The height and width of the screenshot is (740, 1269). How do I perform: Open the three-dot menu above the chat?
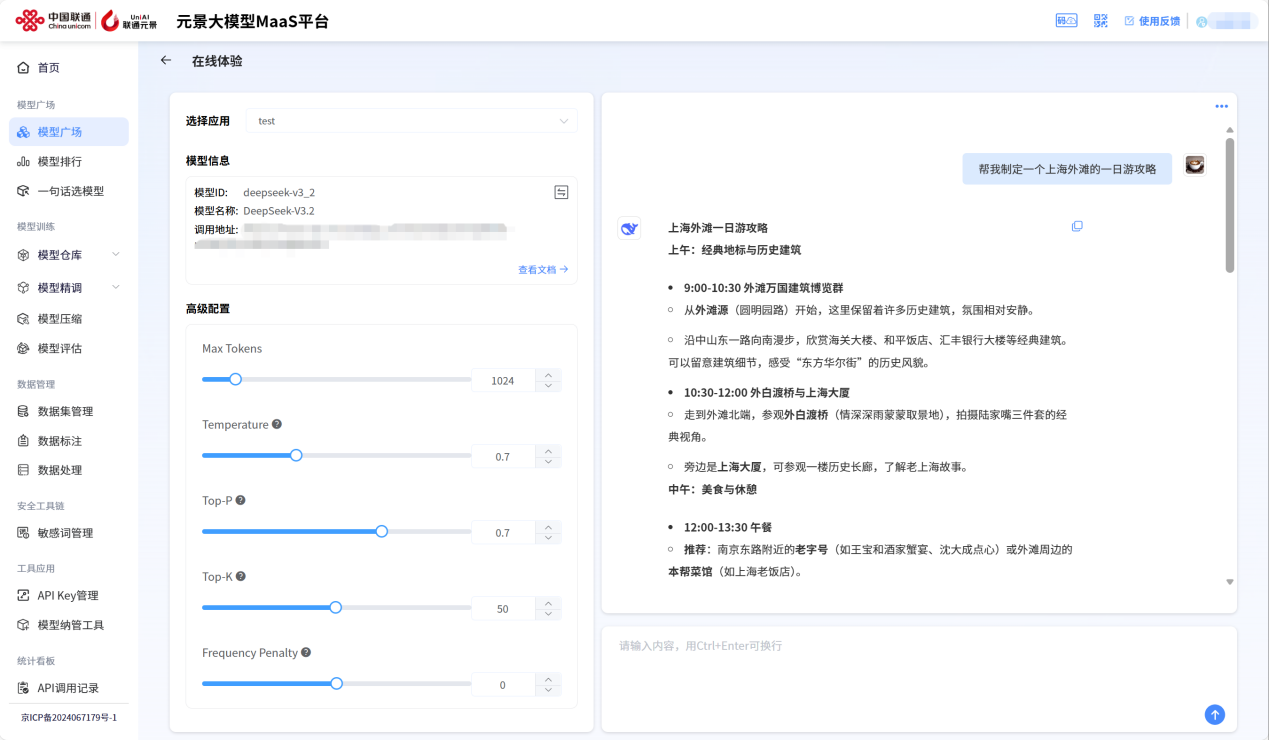(x=1221, y=106)
